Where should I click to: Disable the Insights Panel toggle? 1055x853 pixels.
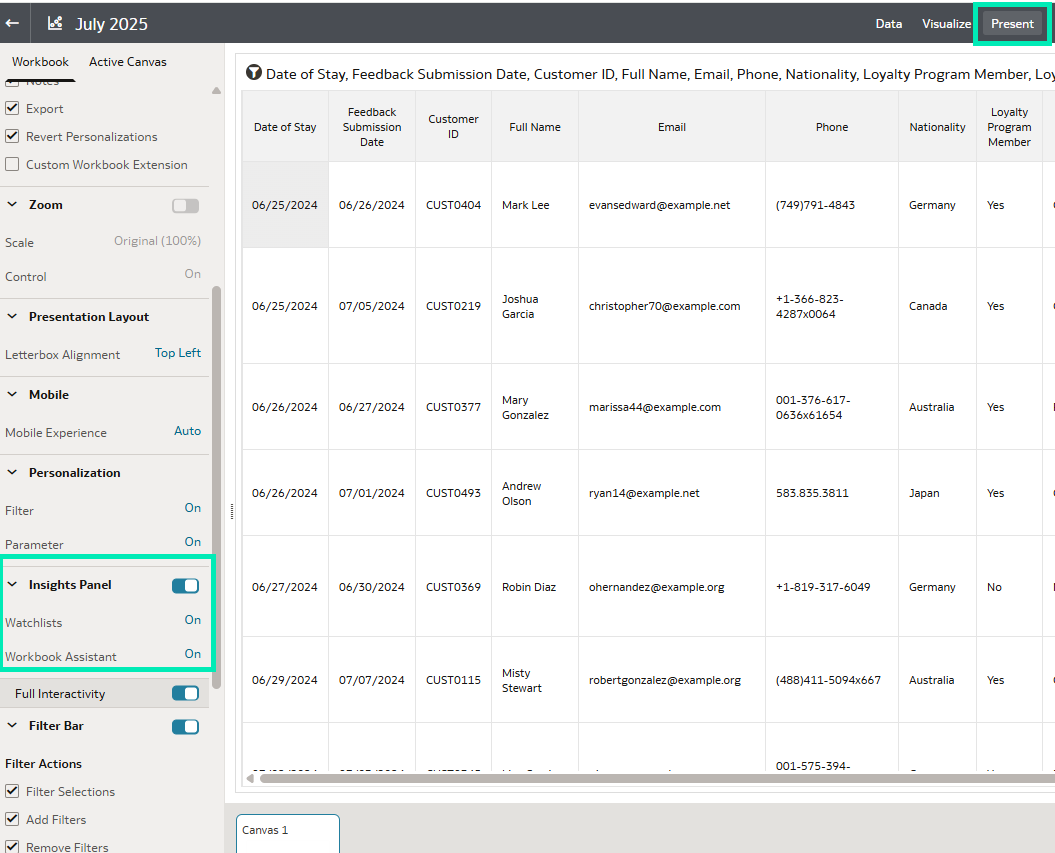tap(185, 586)
